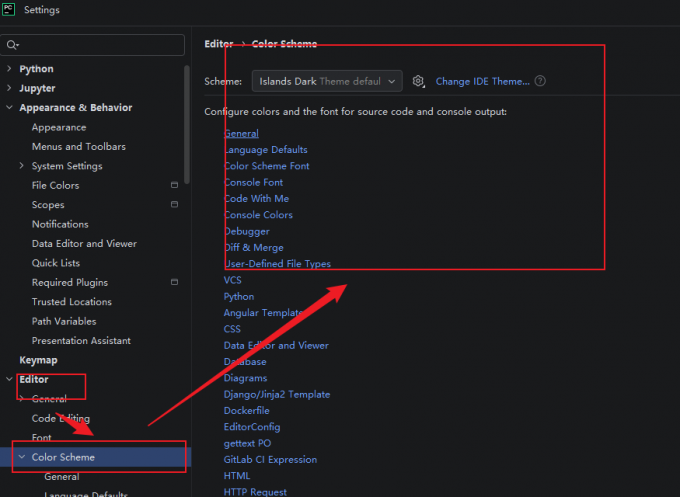Open Diagrams color settings link
The width and height of the screenshot is (680, 497).
[x=245, y=378]
